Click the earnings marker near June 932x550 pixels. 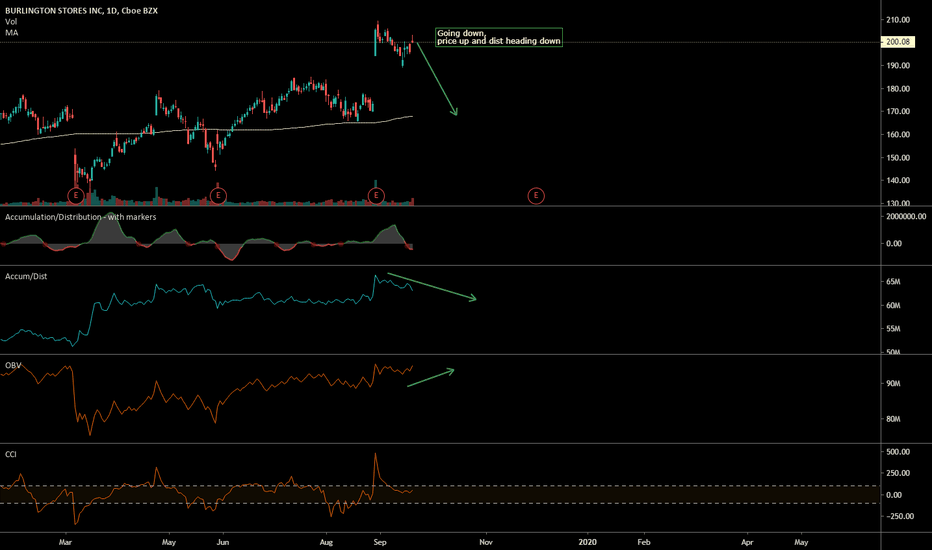(x=218, y=195)
